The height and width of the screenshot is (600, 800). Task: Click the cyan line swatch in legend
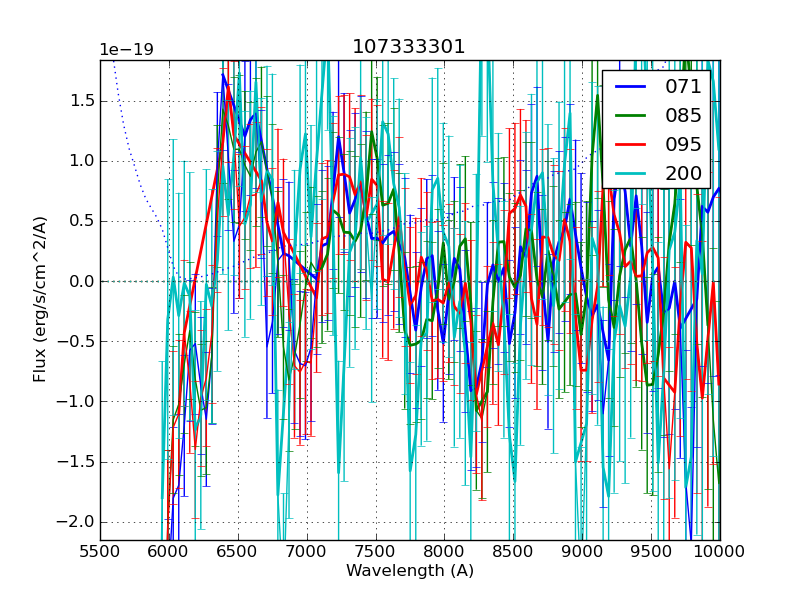click(630, 174)
